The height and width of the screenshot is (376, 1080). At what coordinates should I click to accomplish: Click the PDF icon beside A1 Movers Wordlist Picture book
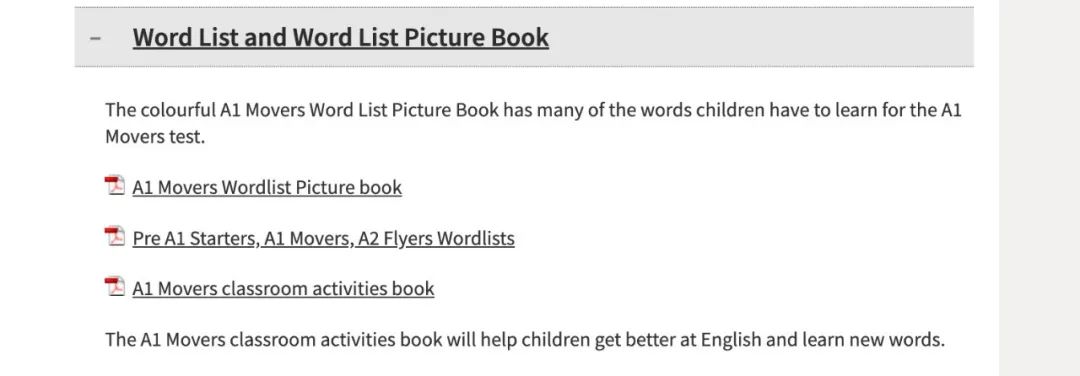pos(114,186)
